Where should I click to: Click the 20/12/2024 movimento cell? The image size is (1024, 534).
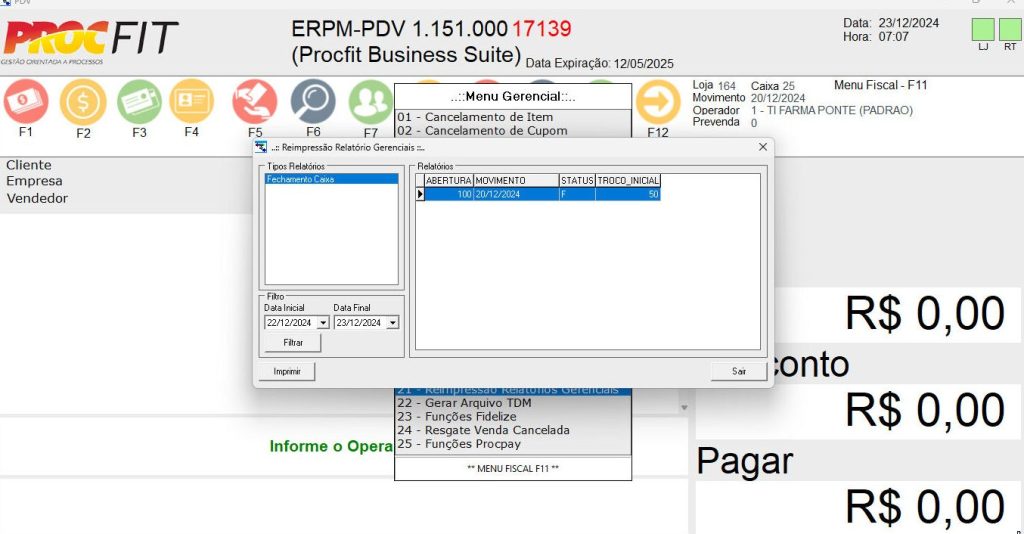tap(516, 194)
